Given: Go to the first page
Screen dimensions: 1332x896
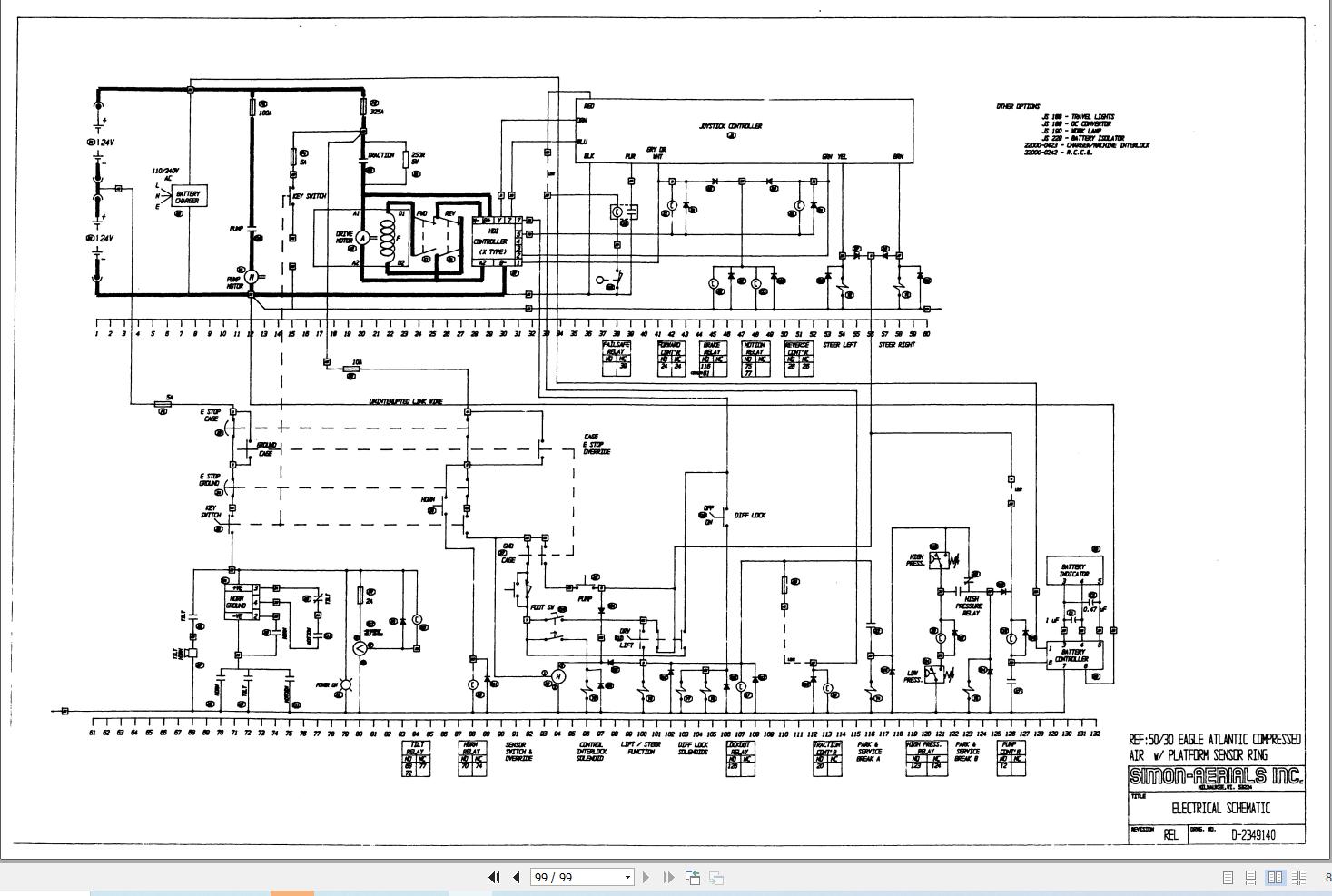Looking at the screenshot, I should click(494, 877).
